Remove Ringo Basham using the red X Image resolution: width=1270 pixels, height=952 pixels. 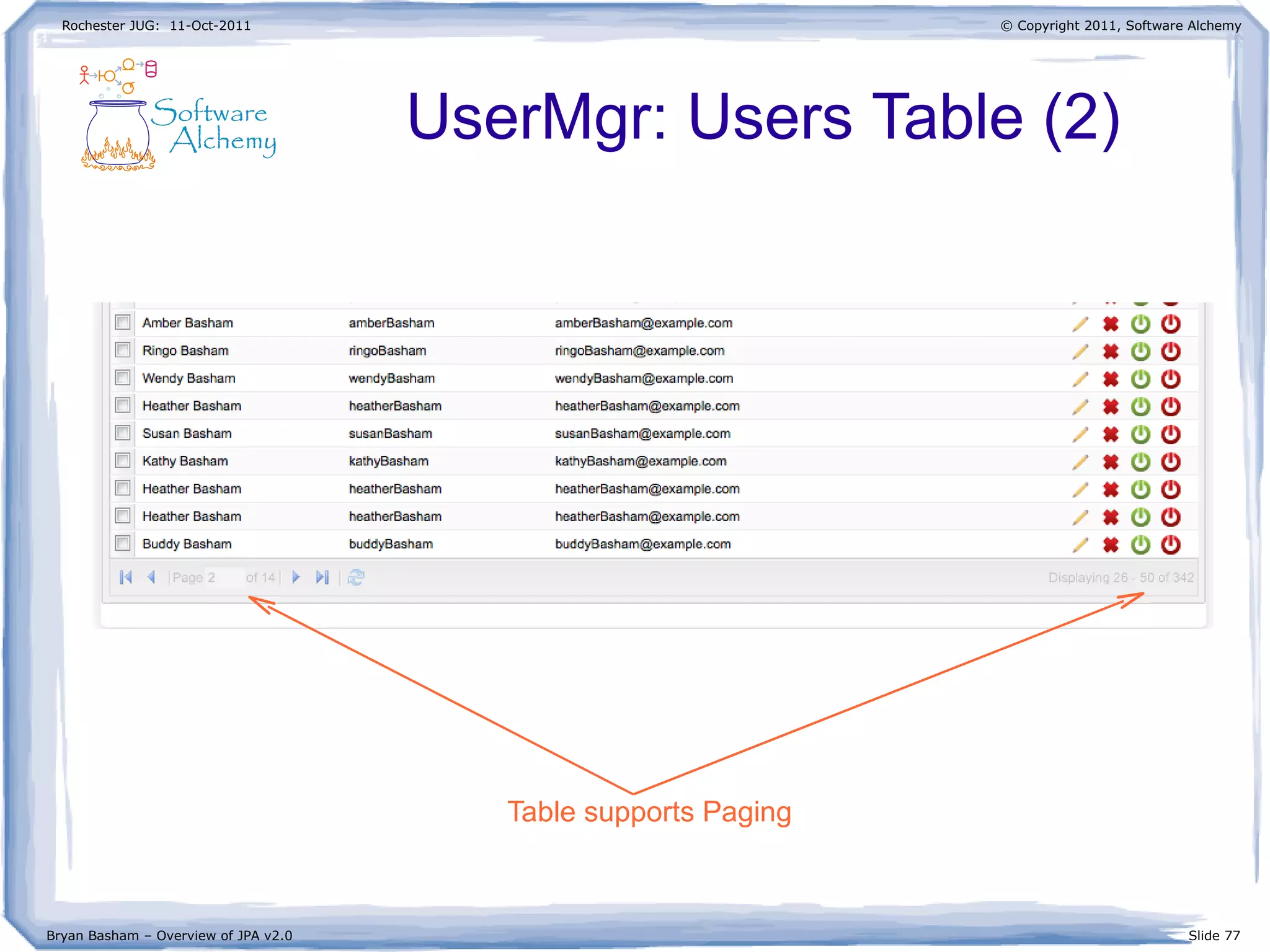[x=1111, y=352]
